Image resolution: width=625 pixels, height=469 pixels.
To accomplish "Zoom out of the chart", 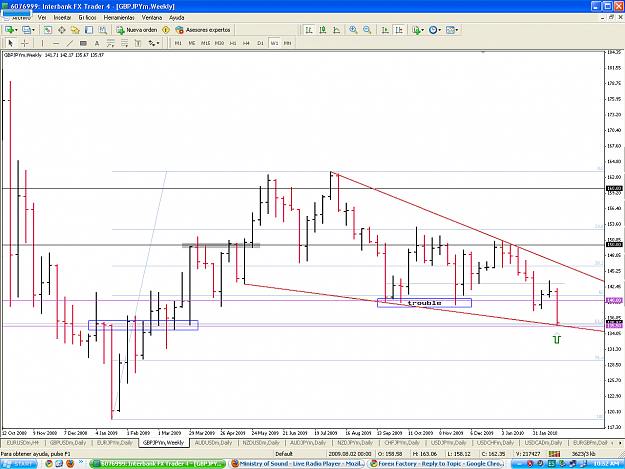I will [x=367, y=30].
